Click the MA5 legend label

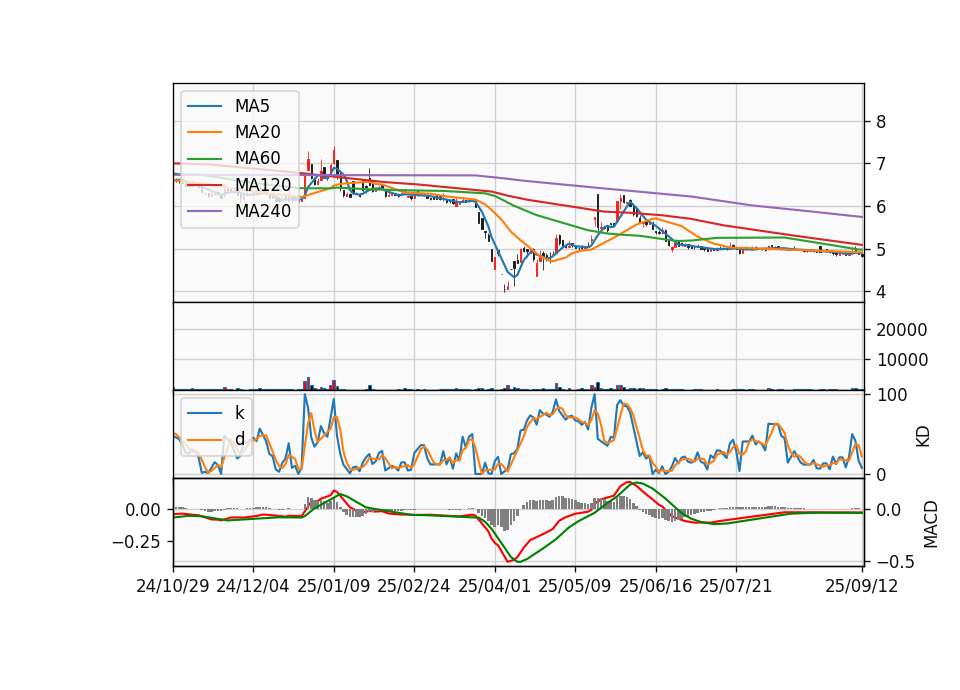click(252, 106)
